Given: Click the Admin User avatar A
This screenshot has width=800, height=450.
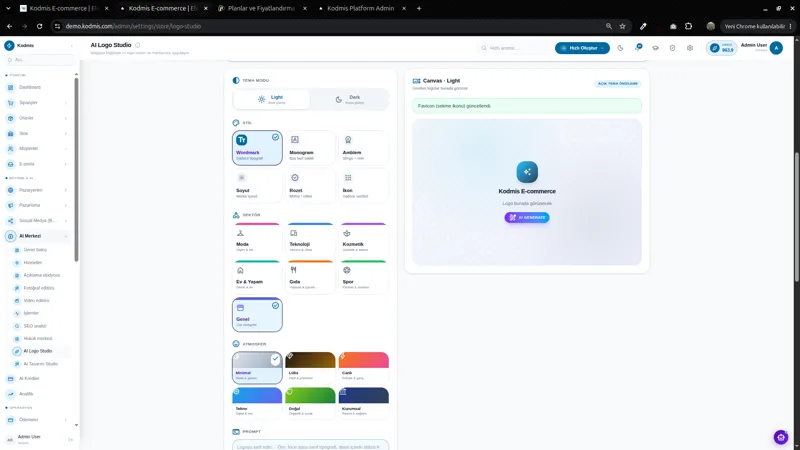Looking at the screenshot, I should tap(777, 48).
